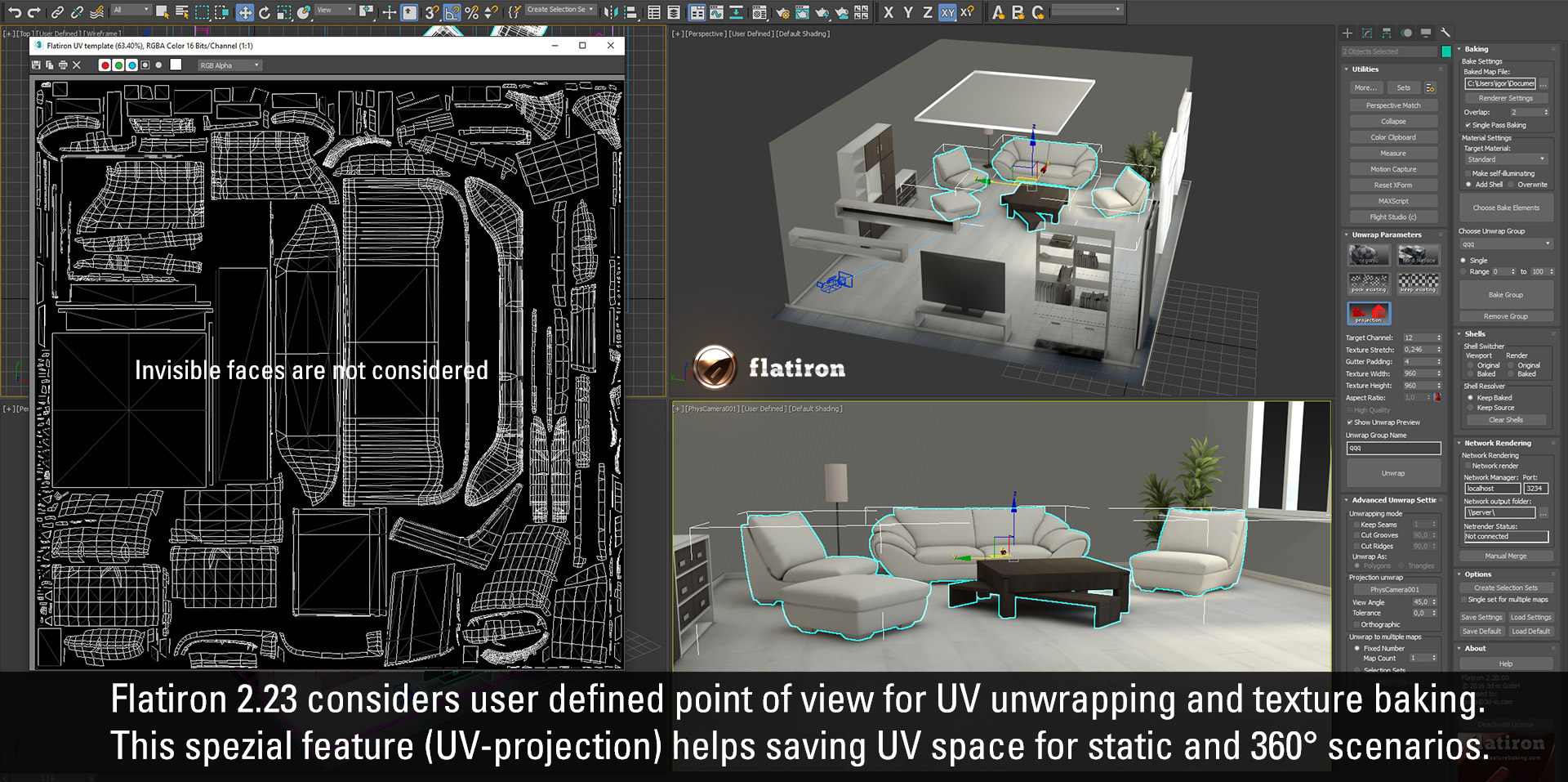Click the PhysCamera001 projection camera button

coord(1394,589)
